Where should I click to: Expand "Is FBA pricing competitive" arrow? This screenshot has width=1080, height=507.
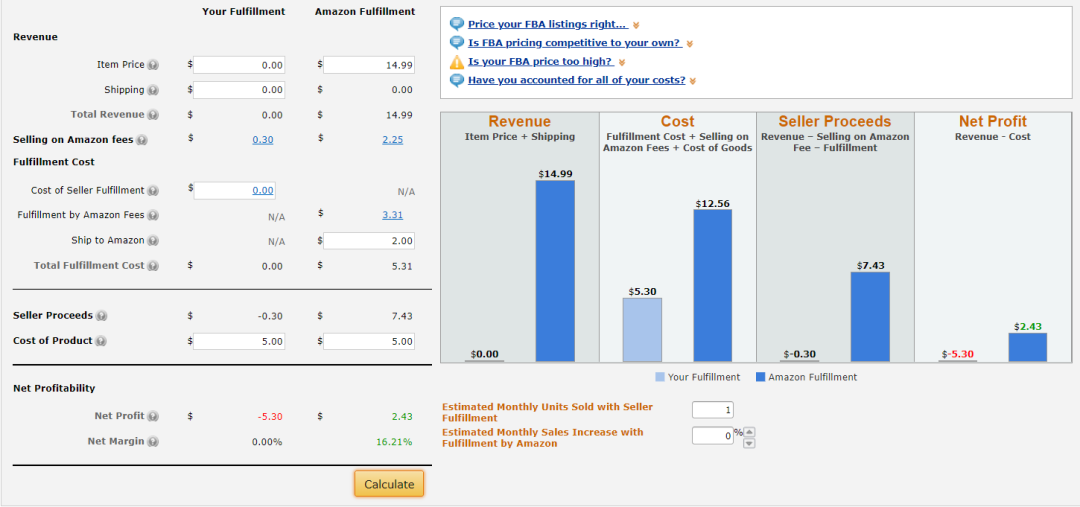[689, 44]
